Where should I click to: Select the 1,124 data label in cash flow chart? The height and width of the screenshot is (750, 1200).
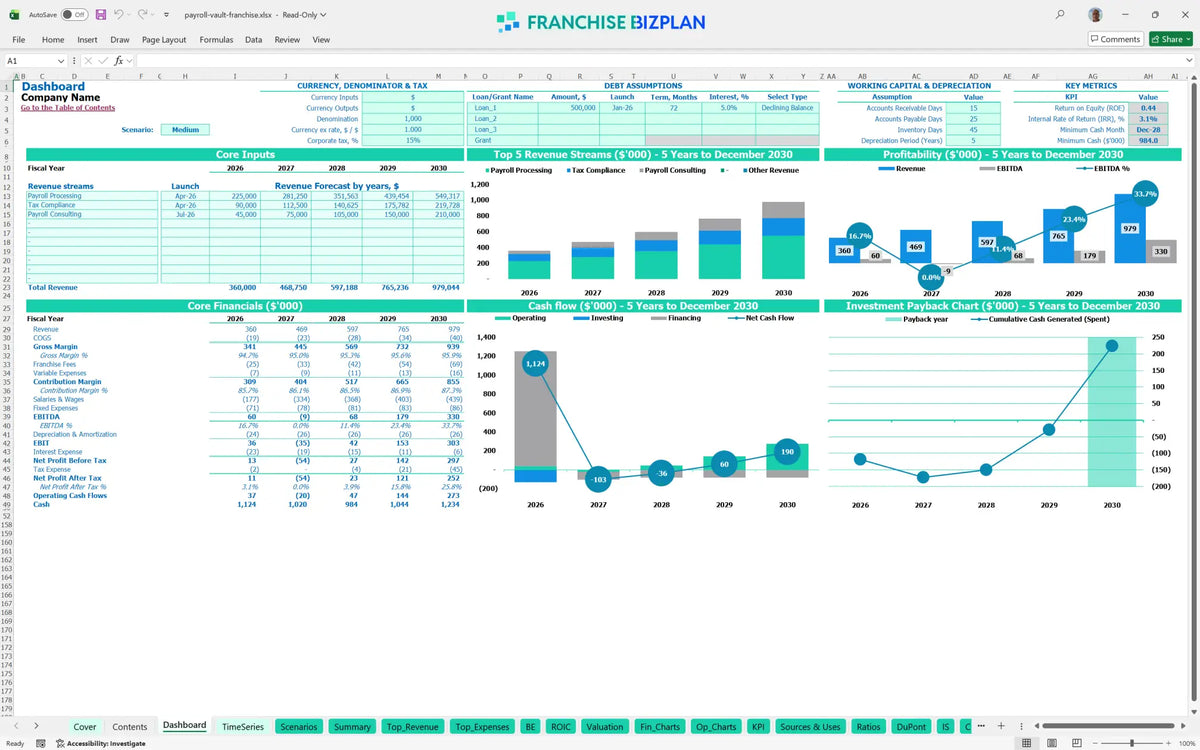point(535,365)
